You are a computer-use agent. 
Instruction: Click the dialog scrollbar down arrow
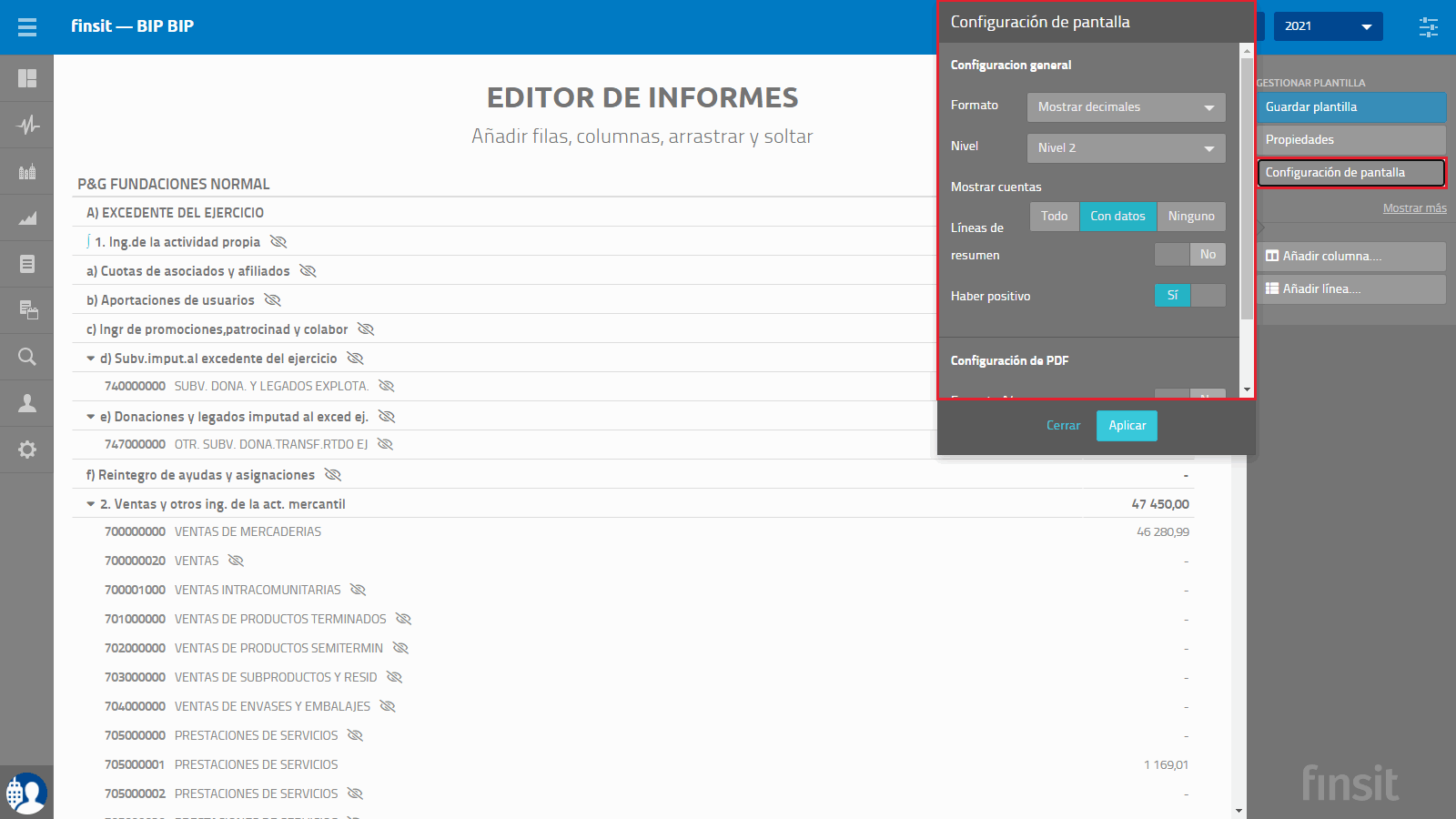pyautogui.click(x=1247, y=390)
